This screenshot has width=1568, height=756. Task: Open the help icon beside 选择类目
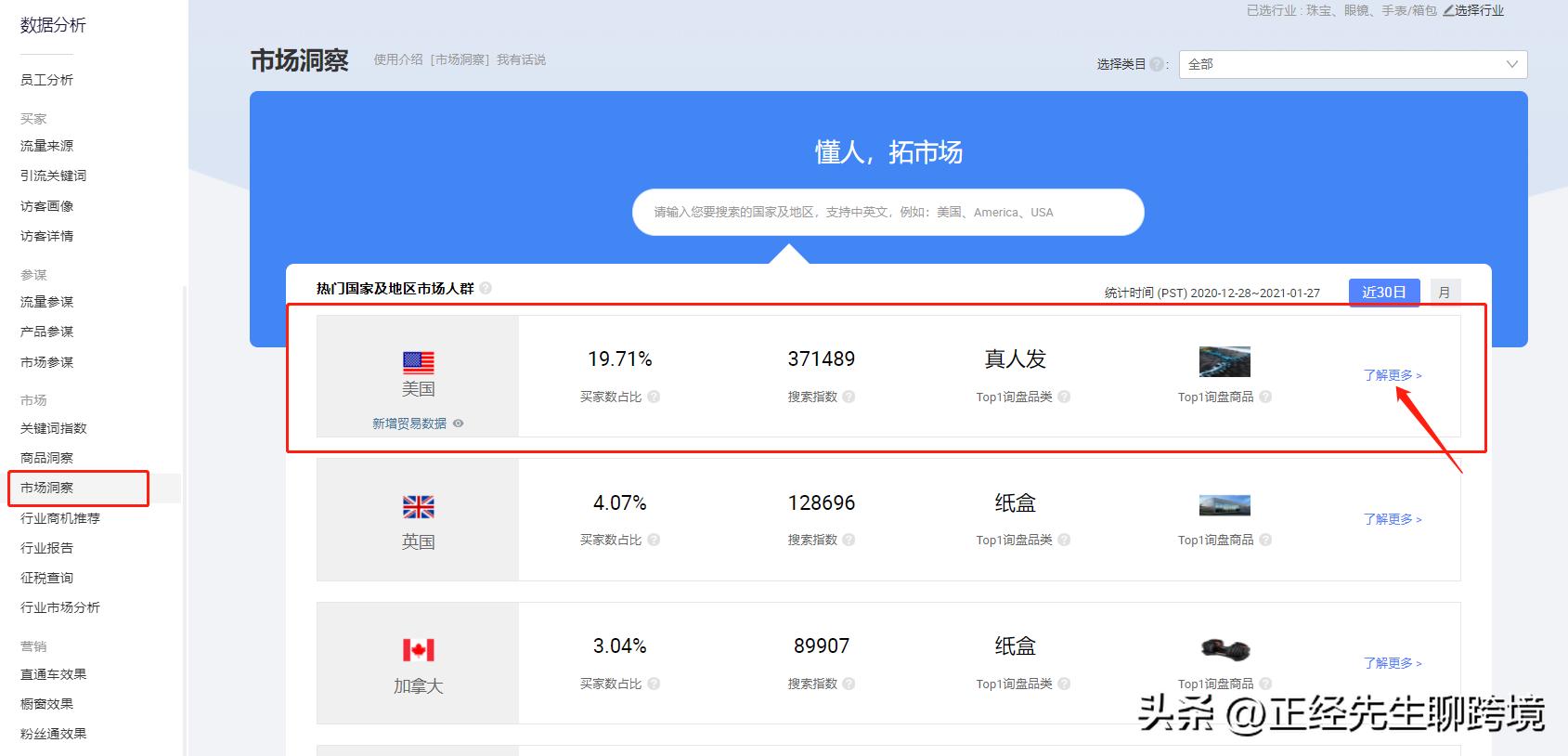click(x=1157, y=64)
